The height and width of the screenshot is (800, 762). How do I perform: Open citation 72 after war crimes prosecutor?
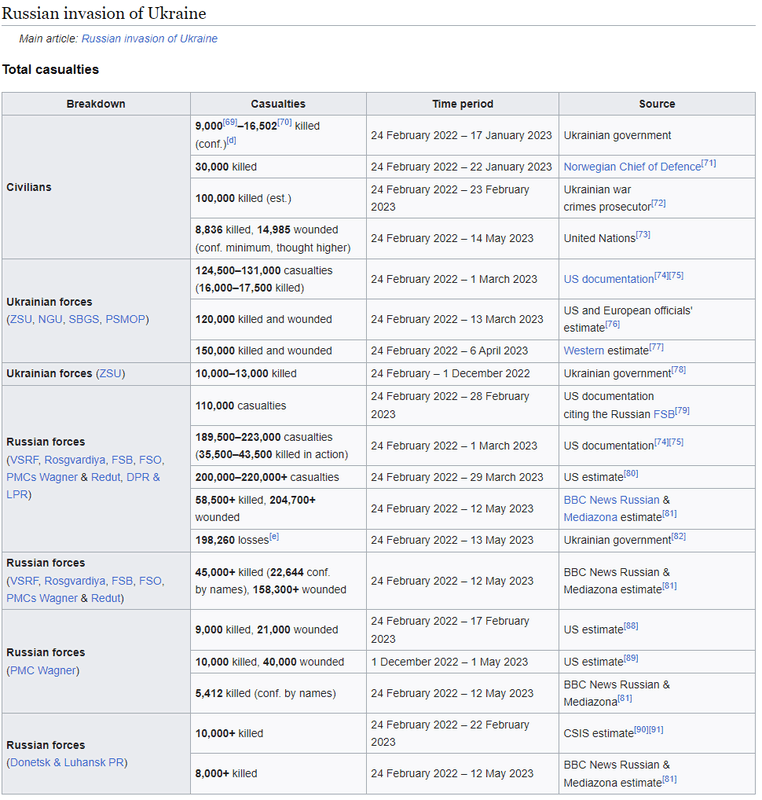pos(658,204)
